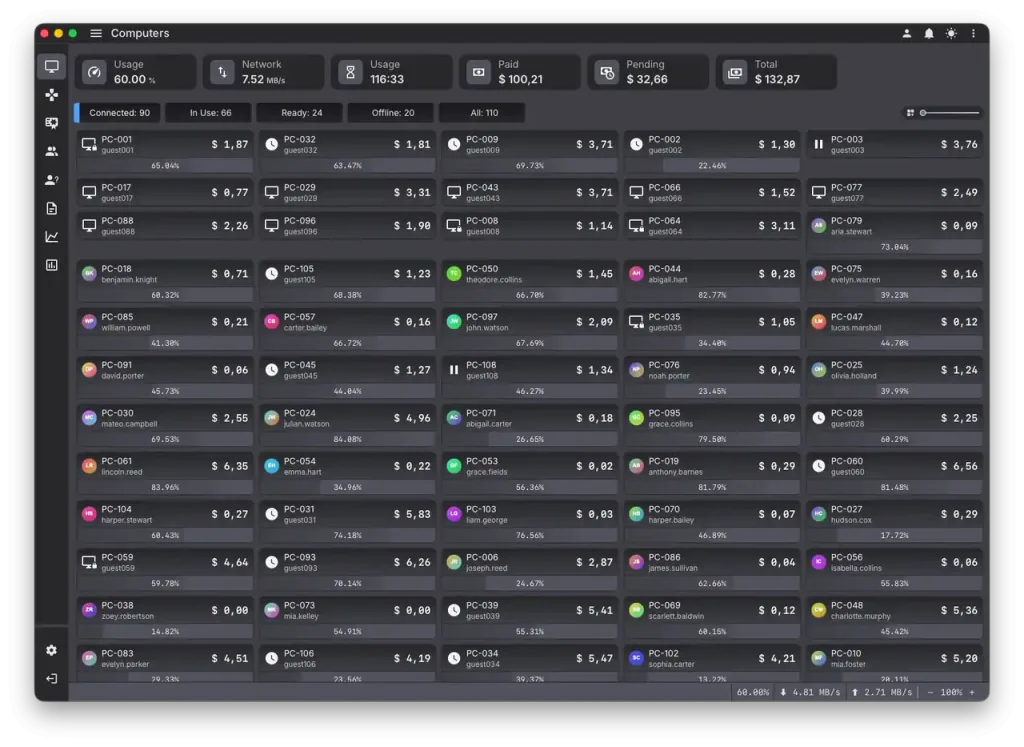Click the Pending payment clock-money icon
The width and height of the screenshot is (1024, 747).
[x=607, y=72]
